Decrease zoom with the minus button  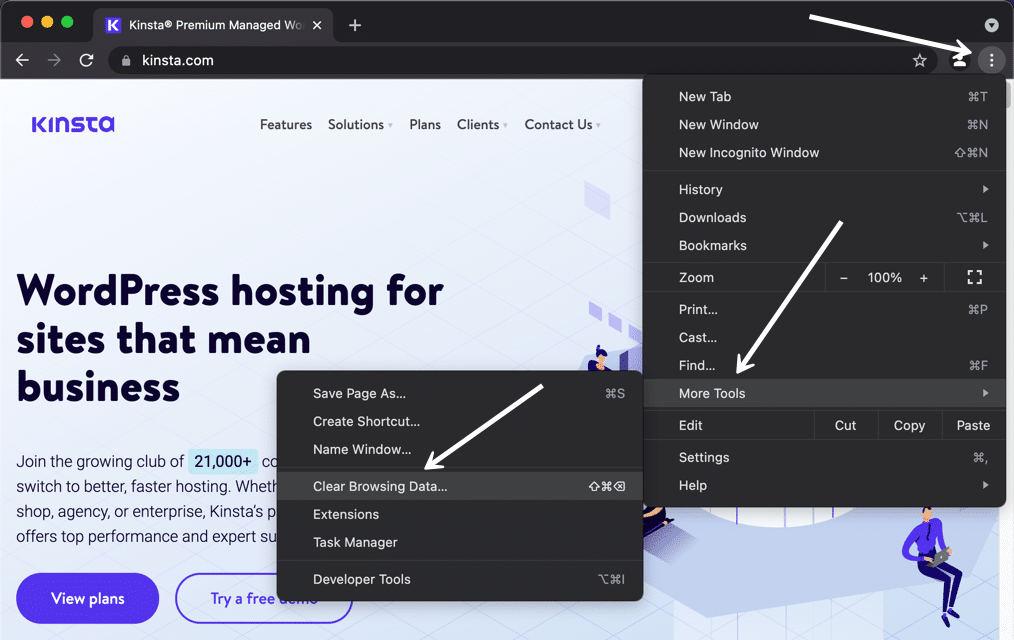point(844,277)
